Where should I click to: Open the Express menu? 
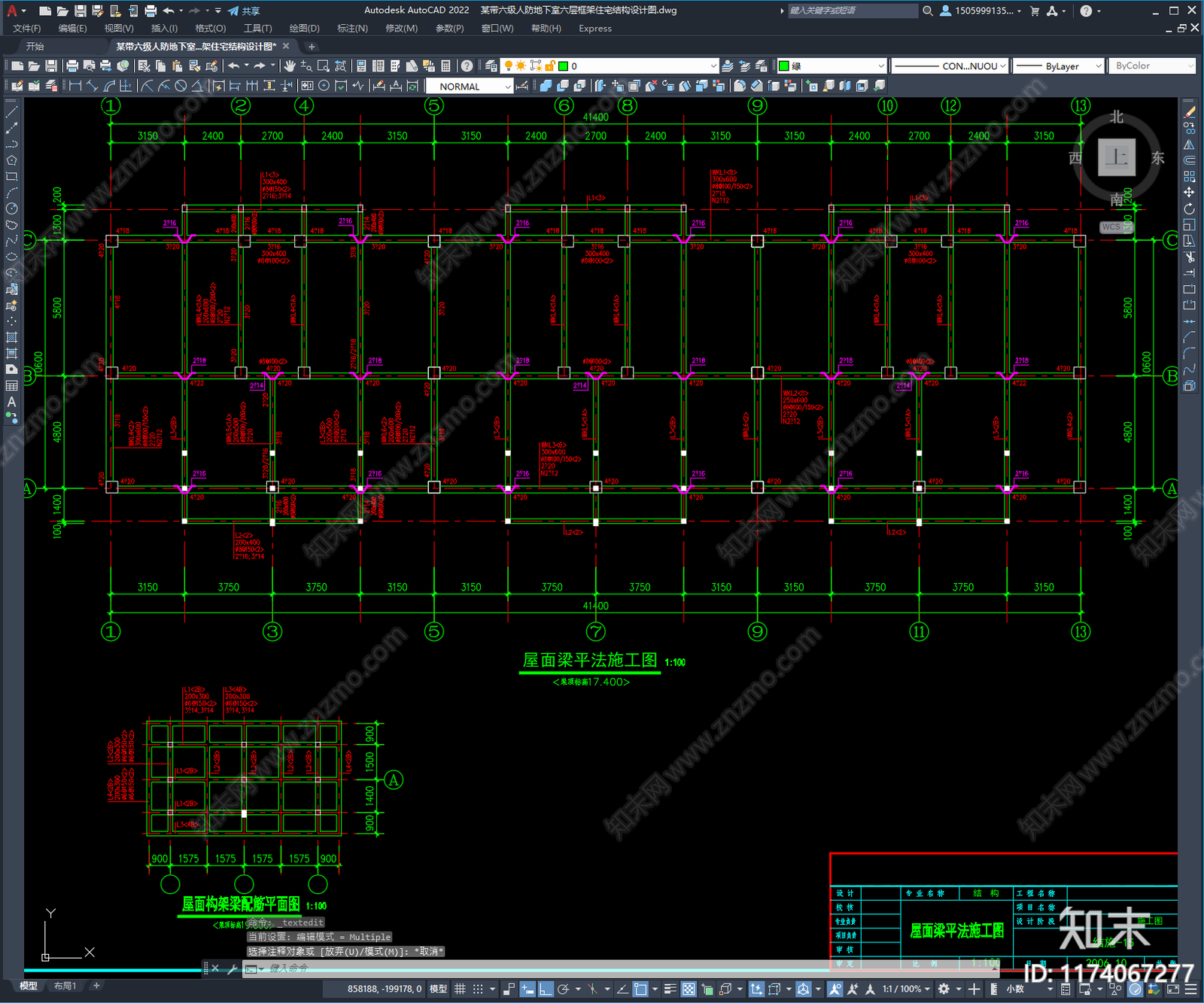(x=595, y=29)
